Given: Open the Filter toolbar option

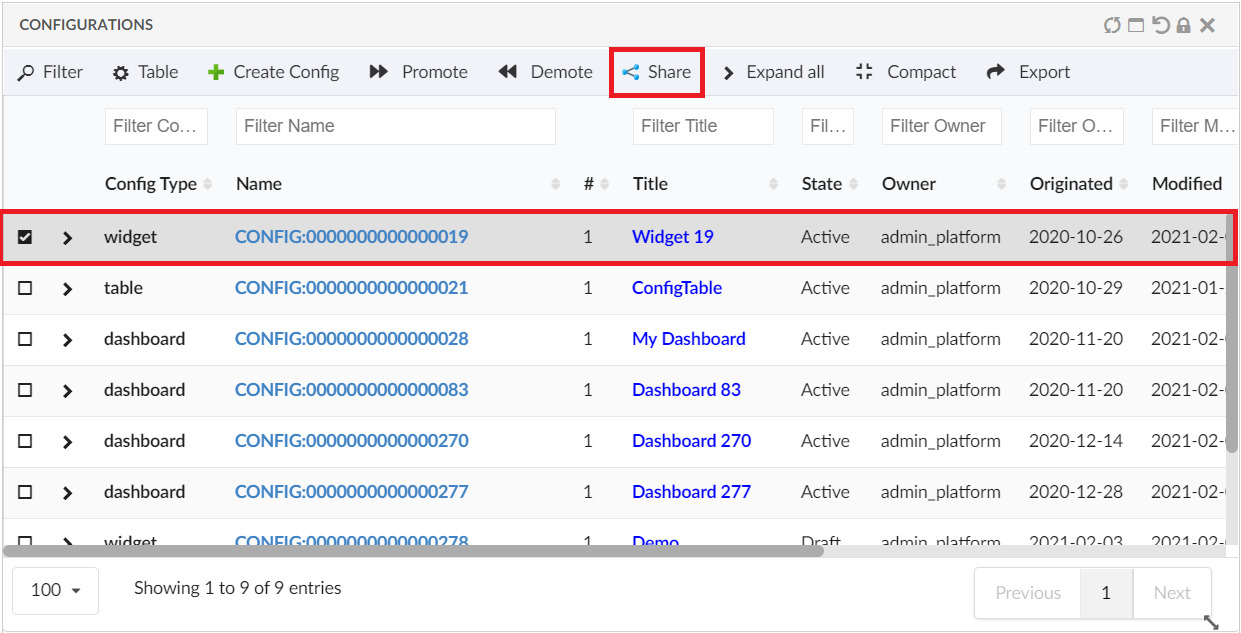Looking at the screenshot, I should (x=51, y=72).
